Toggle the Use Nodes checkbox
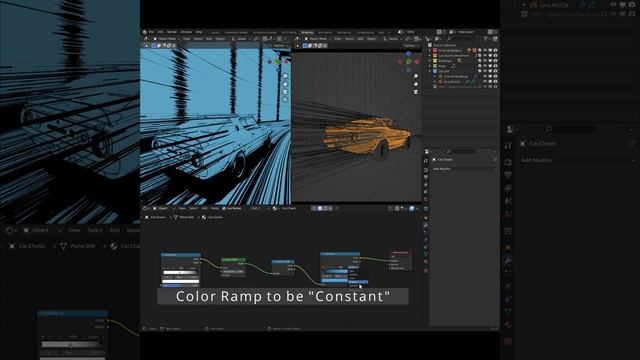 [x=224, y=208]
